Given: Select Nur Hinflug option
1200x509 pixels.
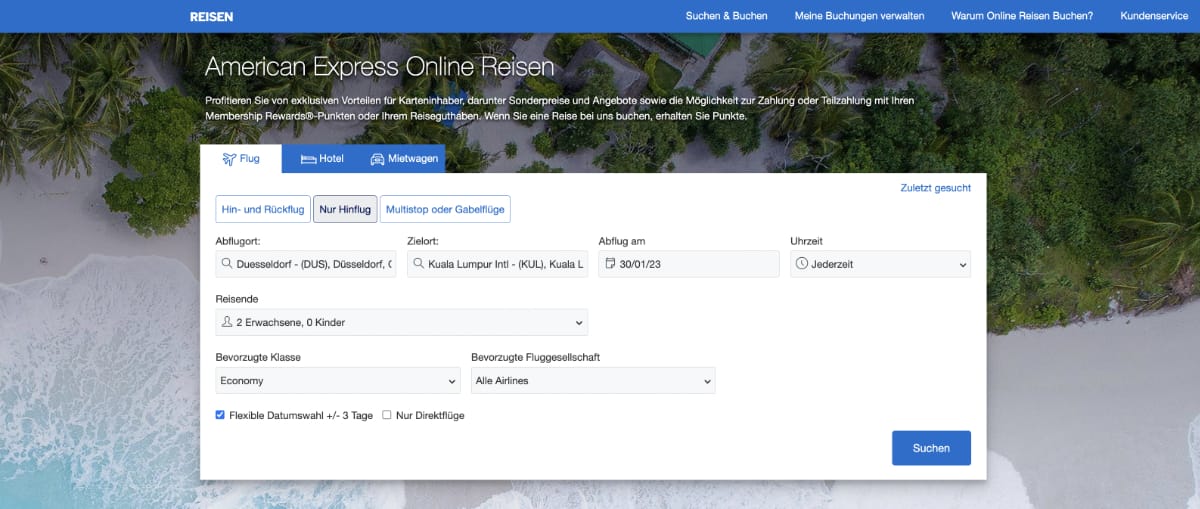Looking at the screenshot, I should pyautogui.click(x=345, y=209).
